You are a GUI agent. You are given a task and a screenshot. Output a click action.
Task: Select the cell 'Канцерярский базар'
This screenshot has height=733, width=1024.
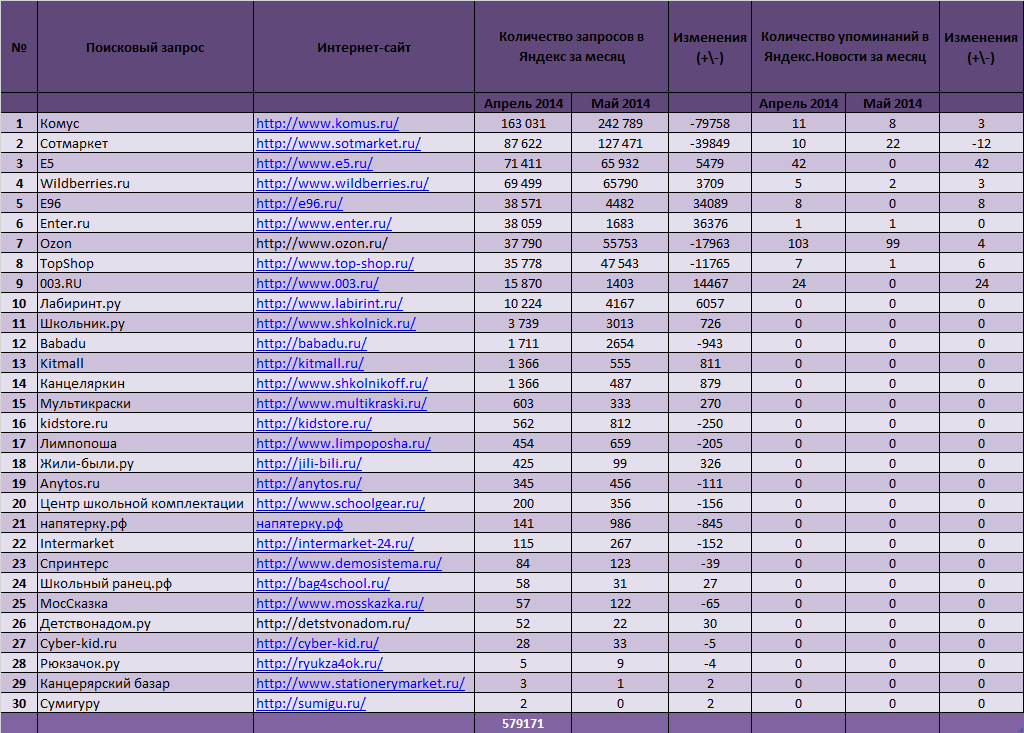coord(145,684)
